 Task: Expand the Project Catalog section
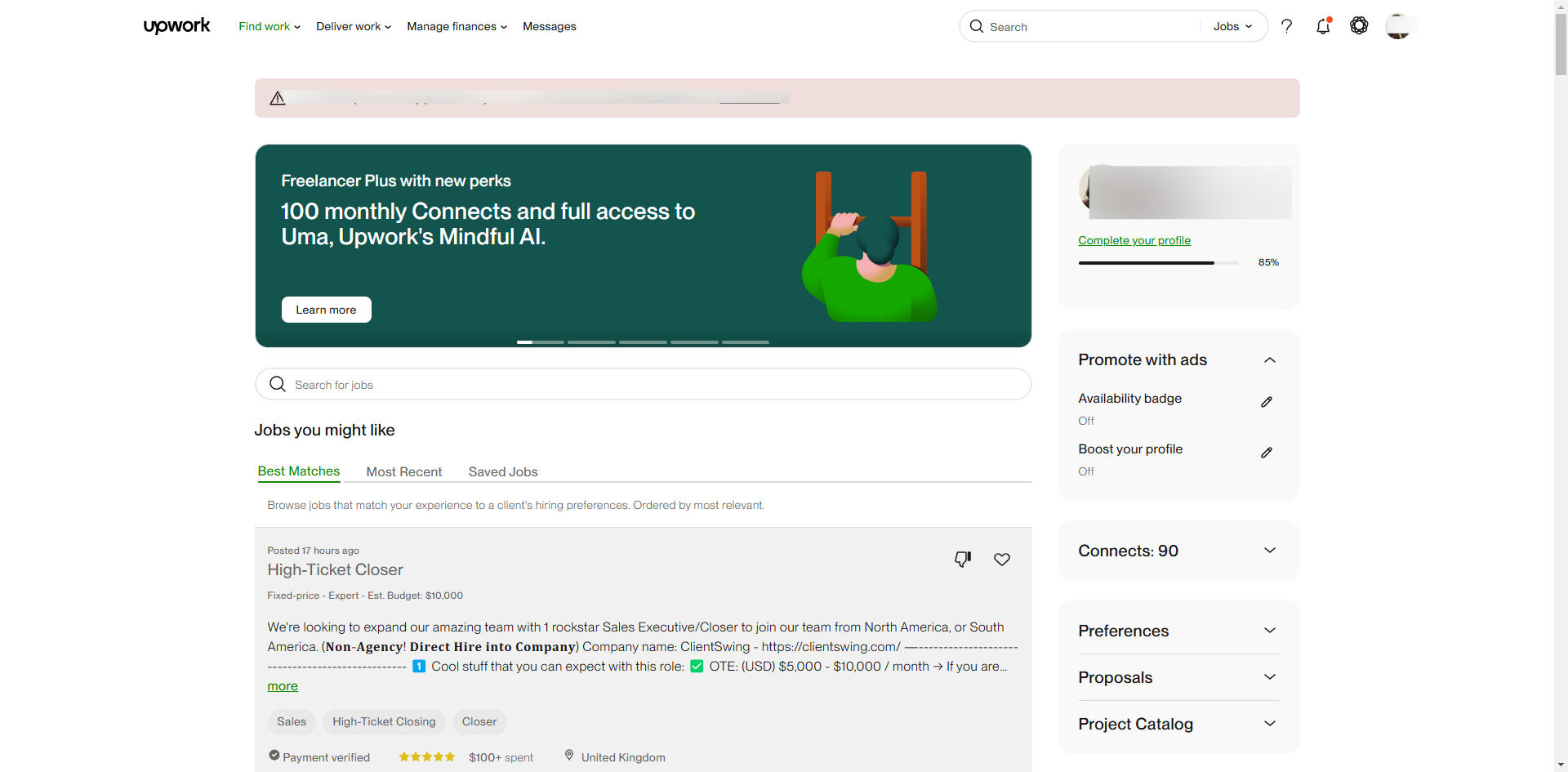point(1270,724)
